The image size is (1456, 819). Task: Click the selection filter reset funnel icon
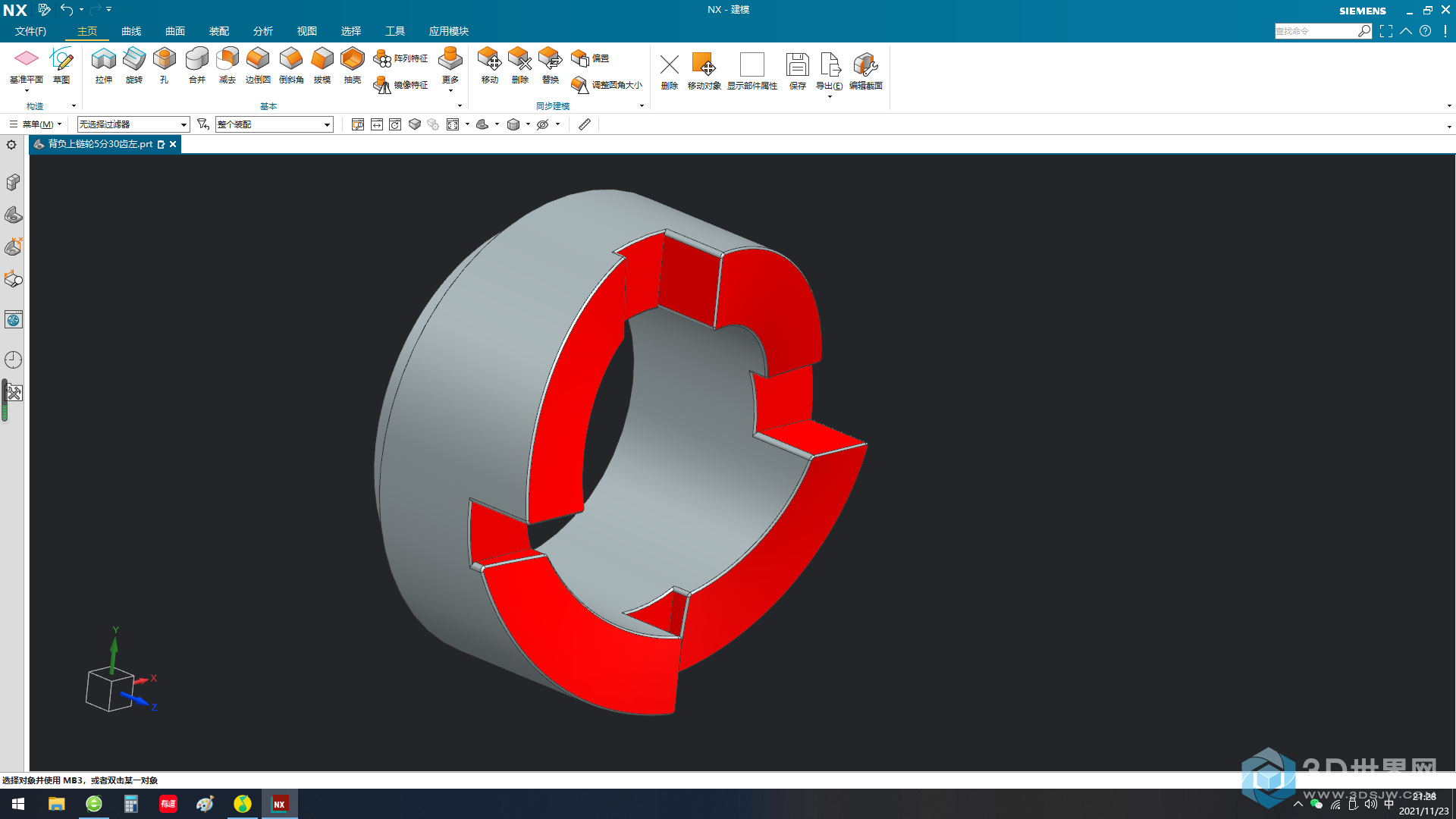point(202,124)
